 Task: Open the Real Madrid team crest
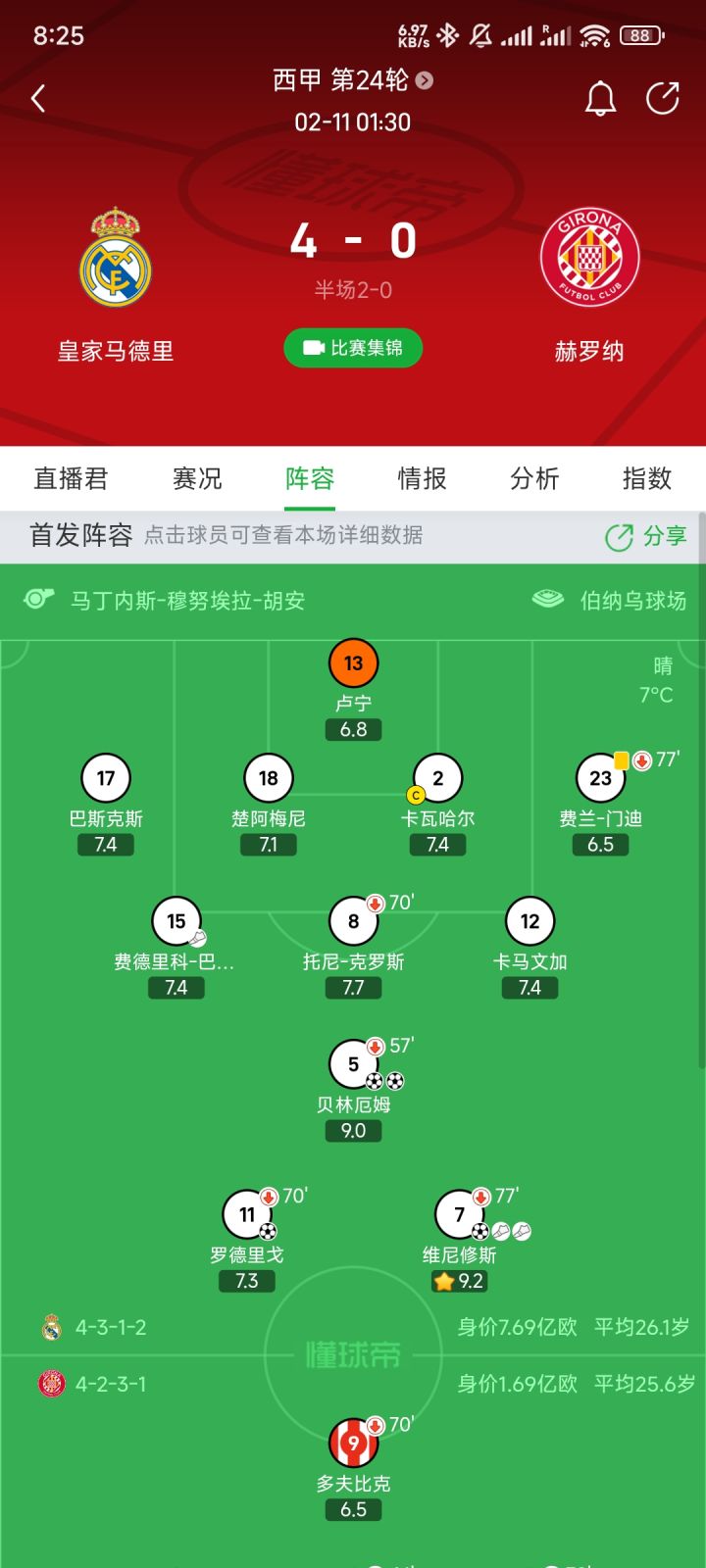[x=116, y=257]
